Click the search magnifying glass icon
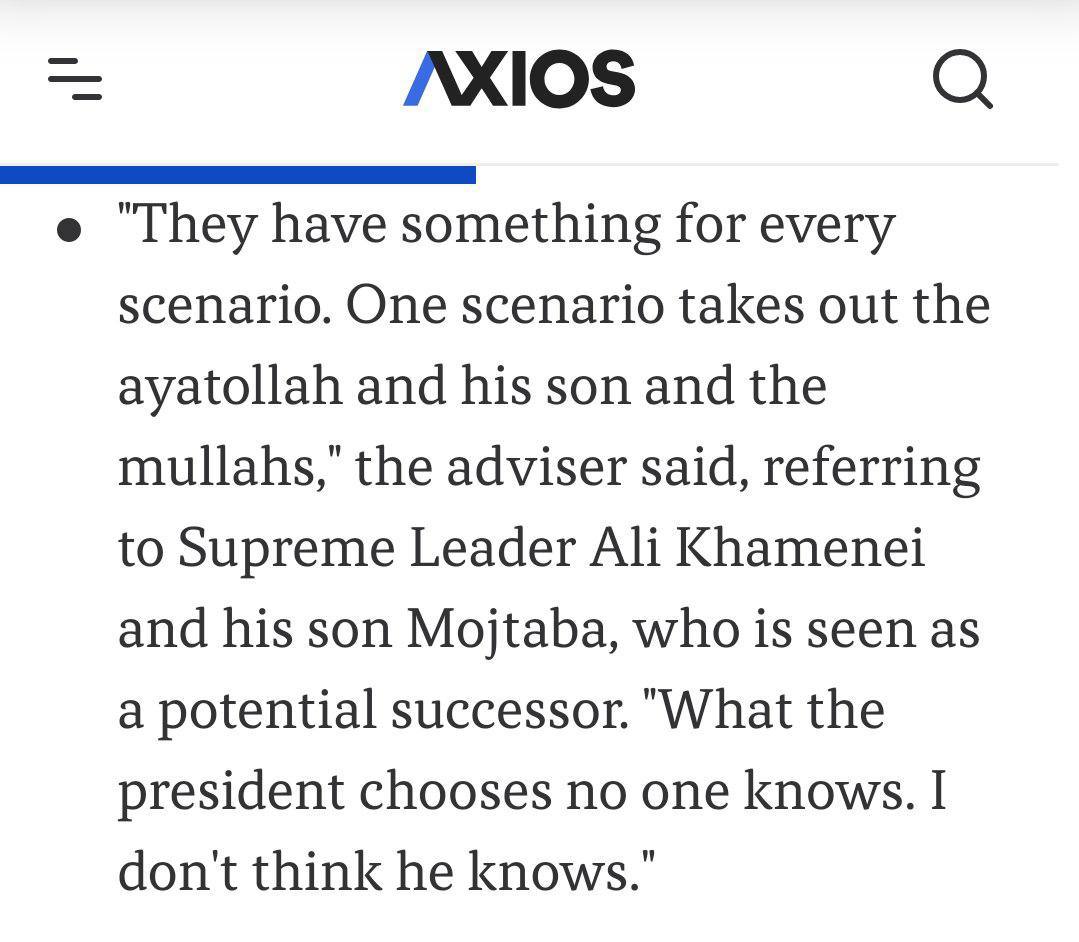Image resolution: width=1079 pixels, height=942 pixels. pos(962,79)
